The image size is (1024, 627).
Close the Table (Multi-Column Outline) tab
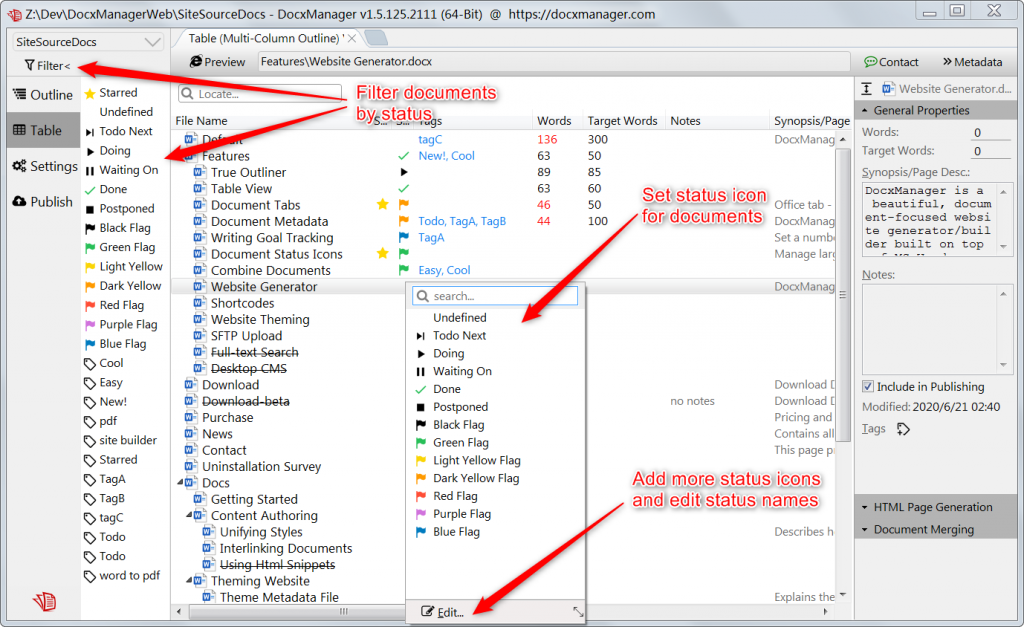coord(352,39)
